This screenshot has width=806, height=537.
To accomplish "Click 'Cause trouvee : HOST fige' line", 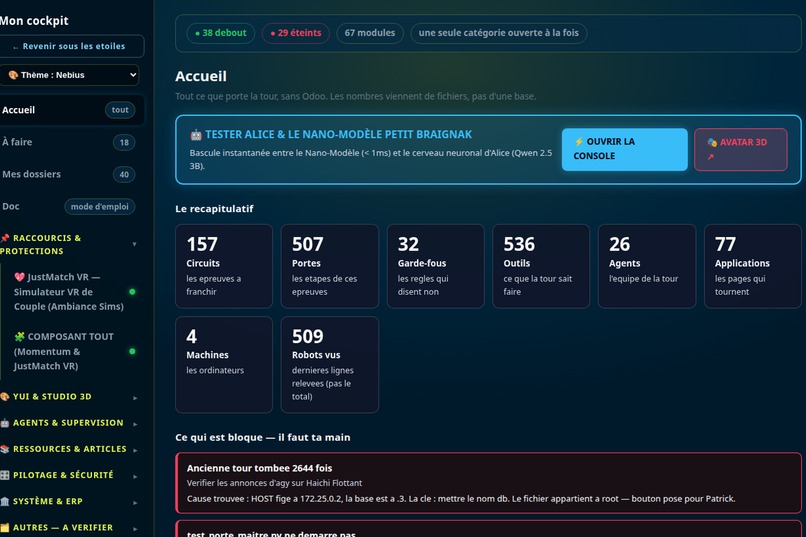I will pos(461,498).
